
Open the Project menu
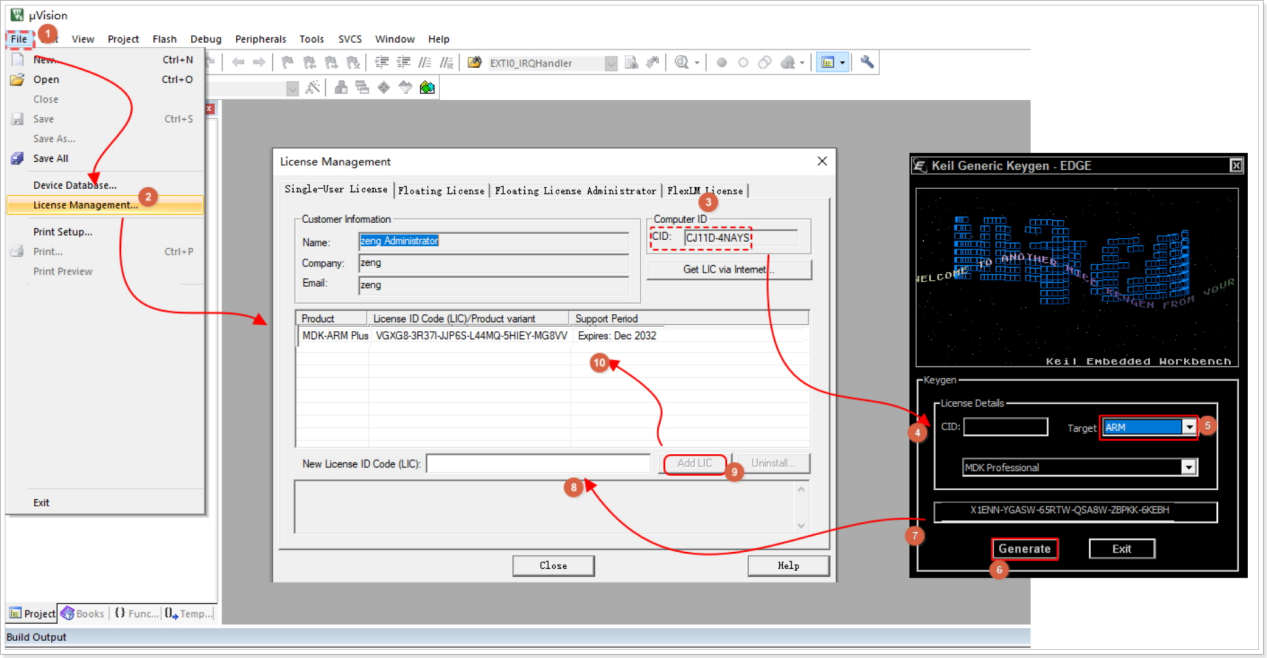click(x=124, y=39)
